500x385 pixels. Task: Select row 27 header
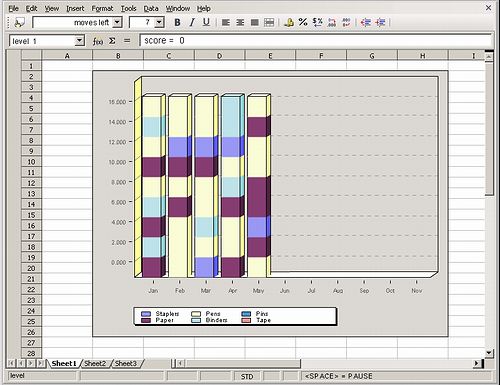[x=31, y=343]
